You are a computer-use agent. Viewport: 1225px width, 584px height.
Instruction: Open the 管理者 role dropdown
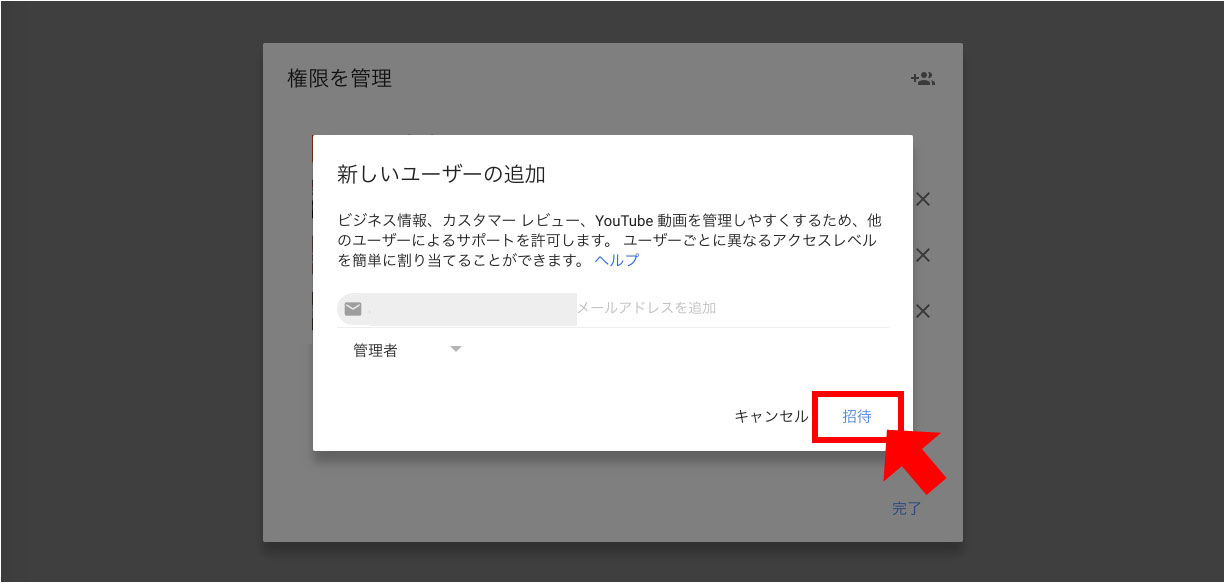407,351
